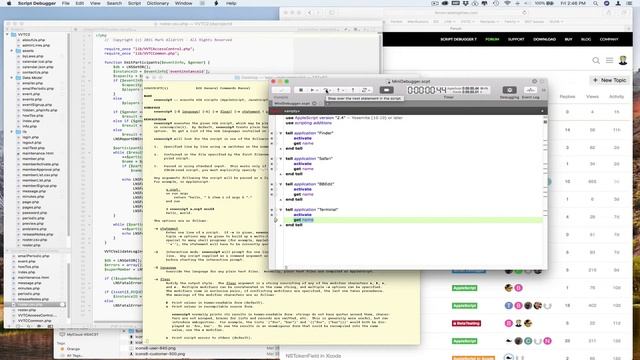Click the Stop button in Script Debugger toolbar
Image resolution: width=640 pixels, height=360 pixels.
click(301, 90)
